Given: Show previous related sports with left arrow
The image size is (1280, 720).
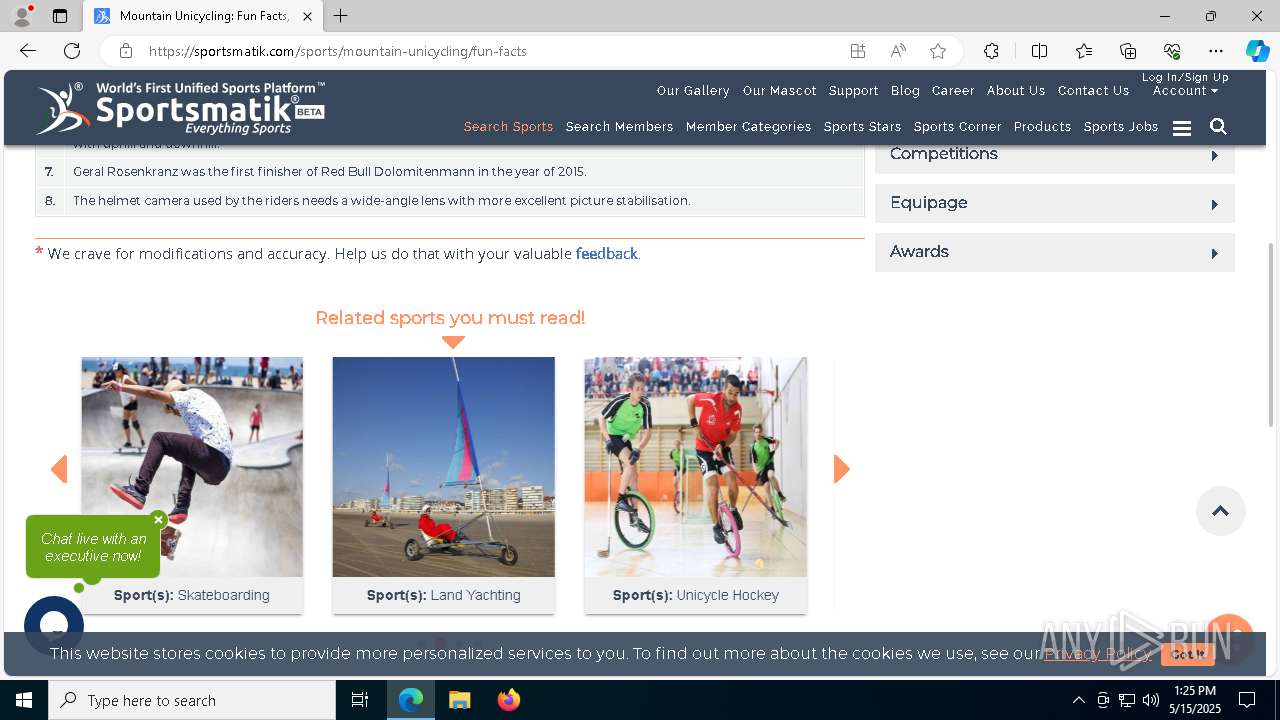Looking at the screenshot, I should (59, 469).
